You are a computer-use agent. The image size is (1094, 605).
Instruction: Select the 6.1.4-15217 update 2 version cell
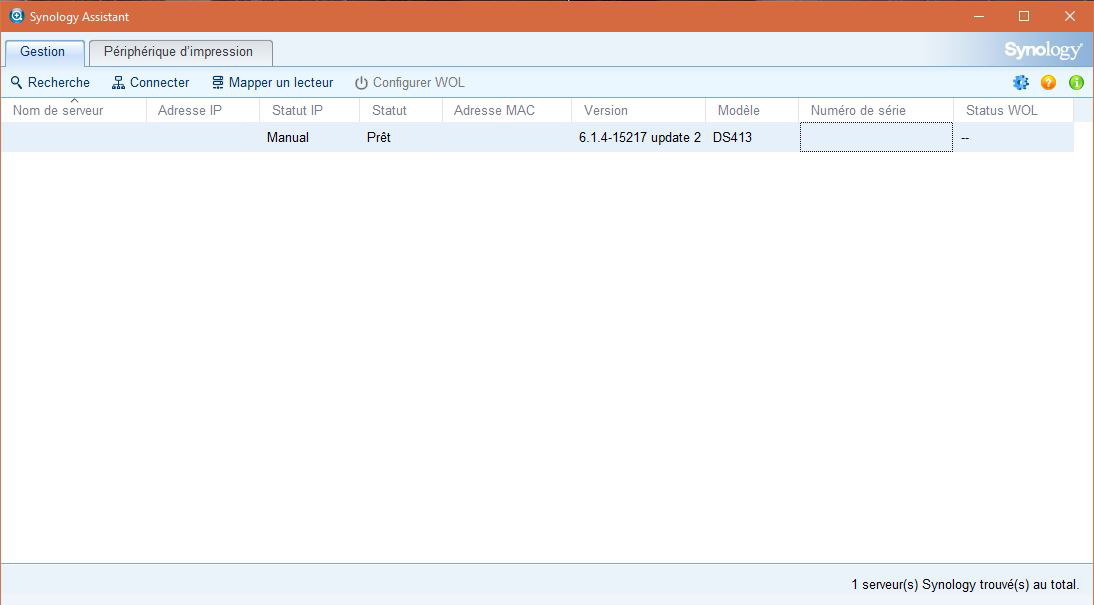point(640,137)
